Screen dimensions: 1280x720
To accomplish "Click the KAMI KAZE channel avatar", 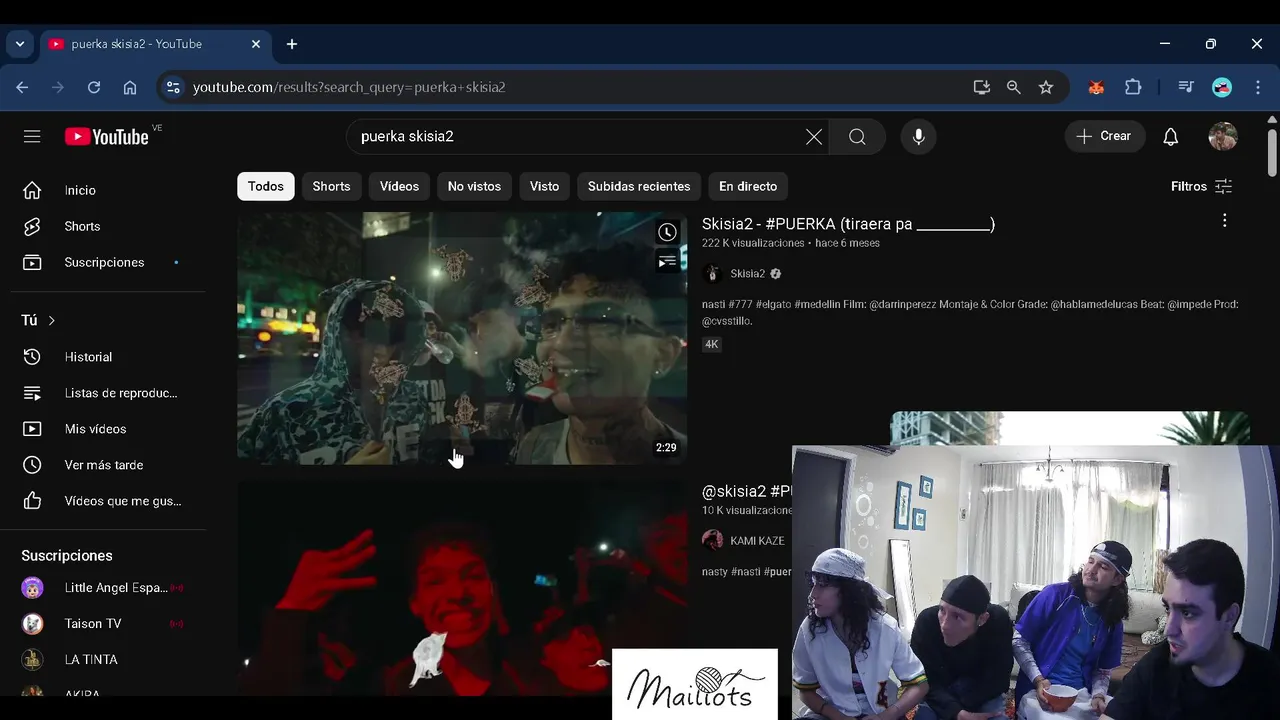I will coord(713,541).
